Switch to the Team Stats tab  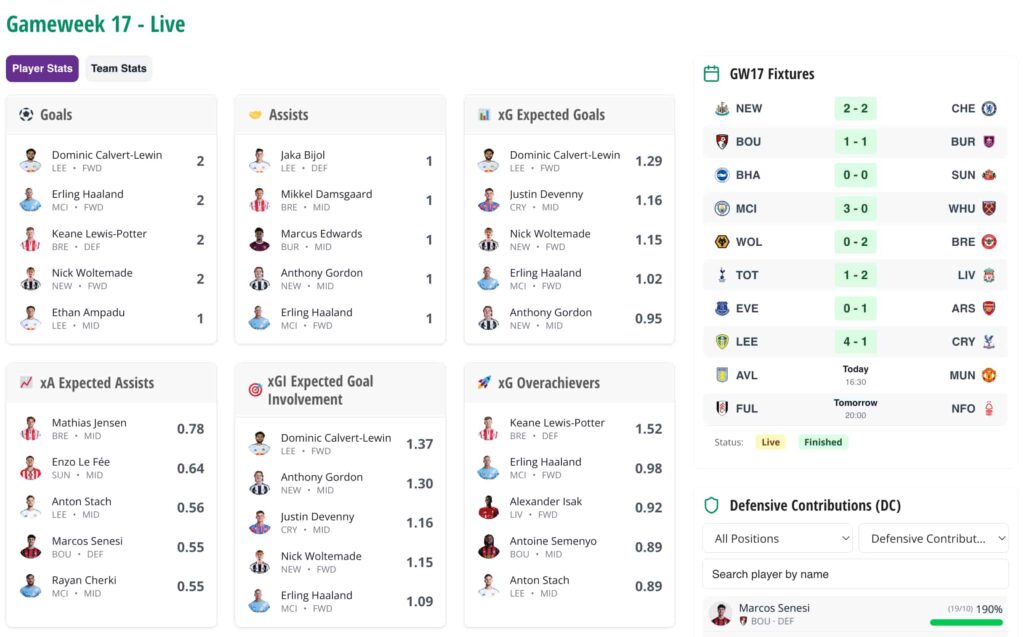pos(119,69)
